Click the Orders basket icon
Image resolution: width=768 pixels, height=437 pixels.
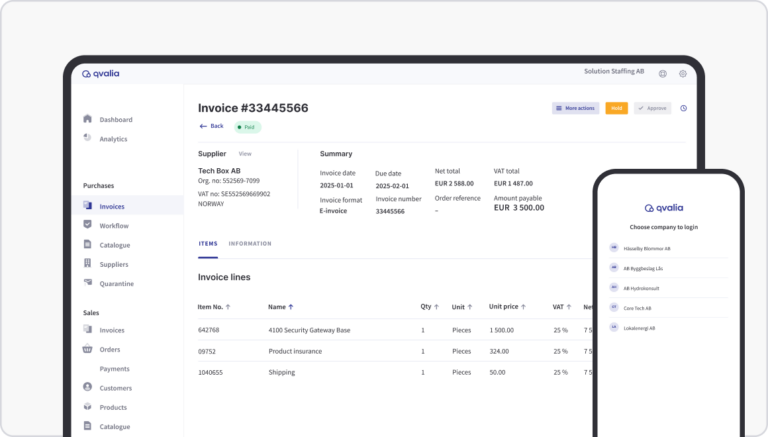[x=88, y=350]
